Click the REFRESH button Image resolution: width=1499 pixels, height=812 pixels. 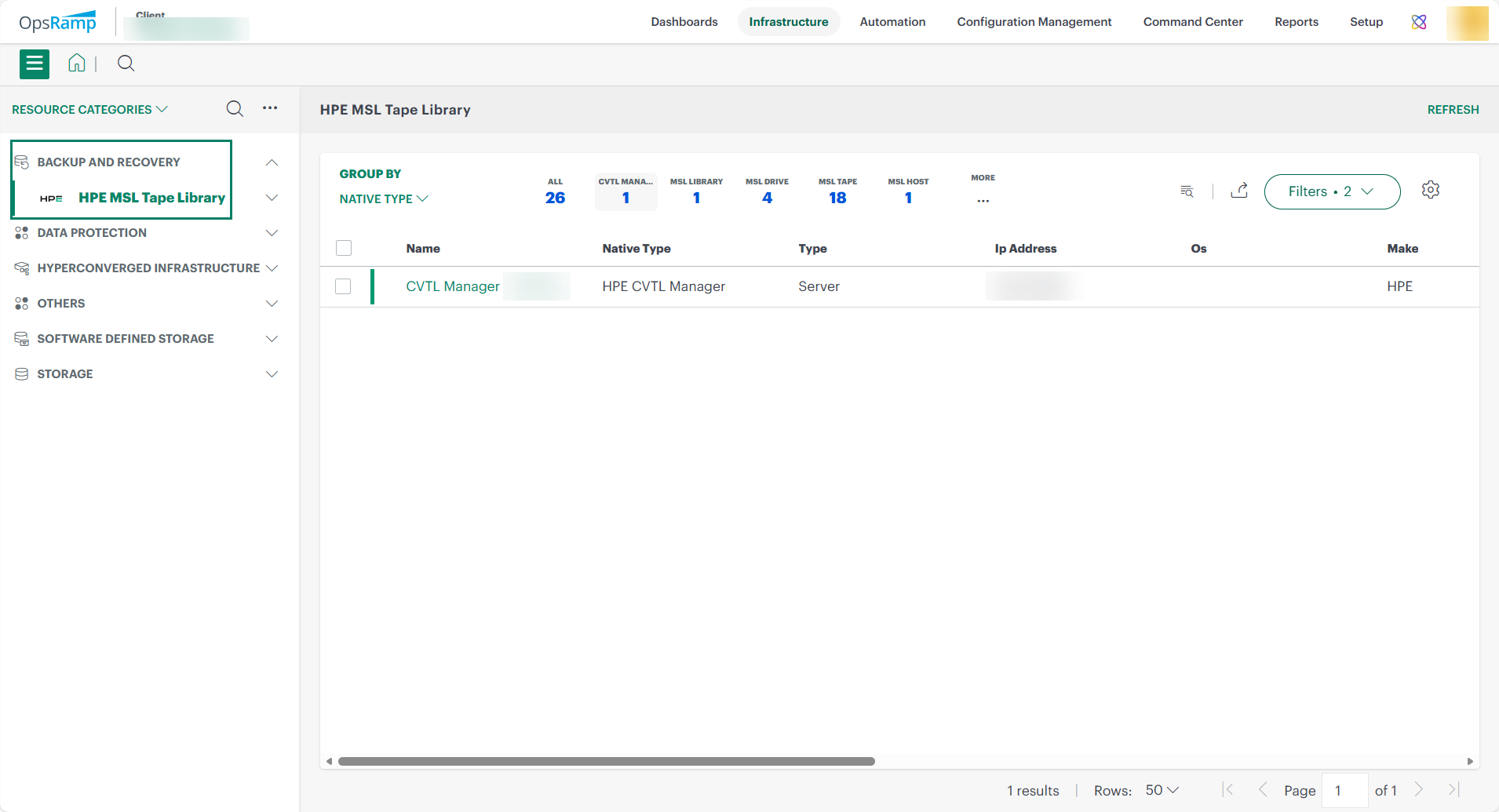click(1453, 110)
